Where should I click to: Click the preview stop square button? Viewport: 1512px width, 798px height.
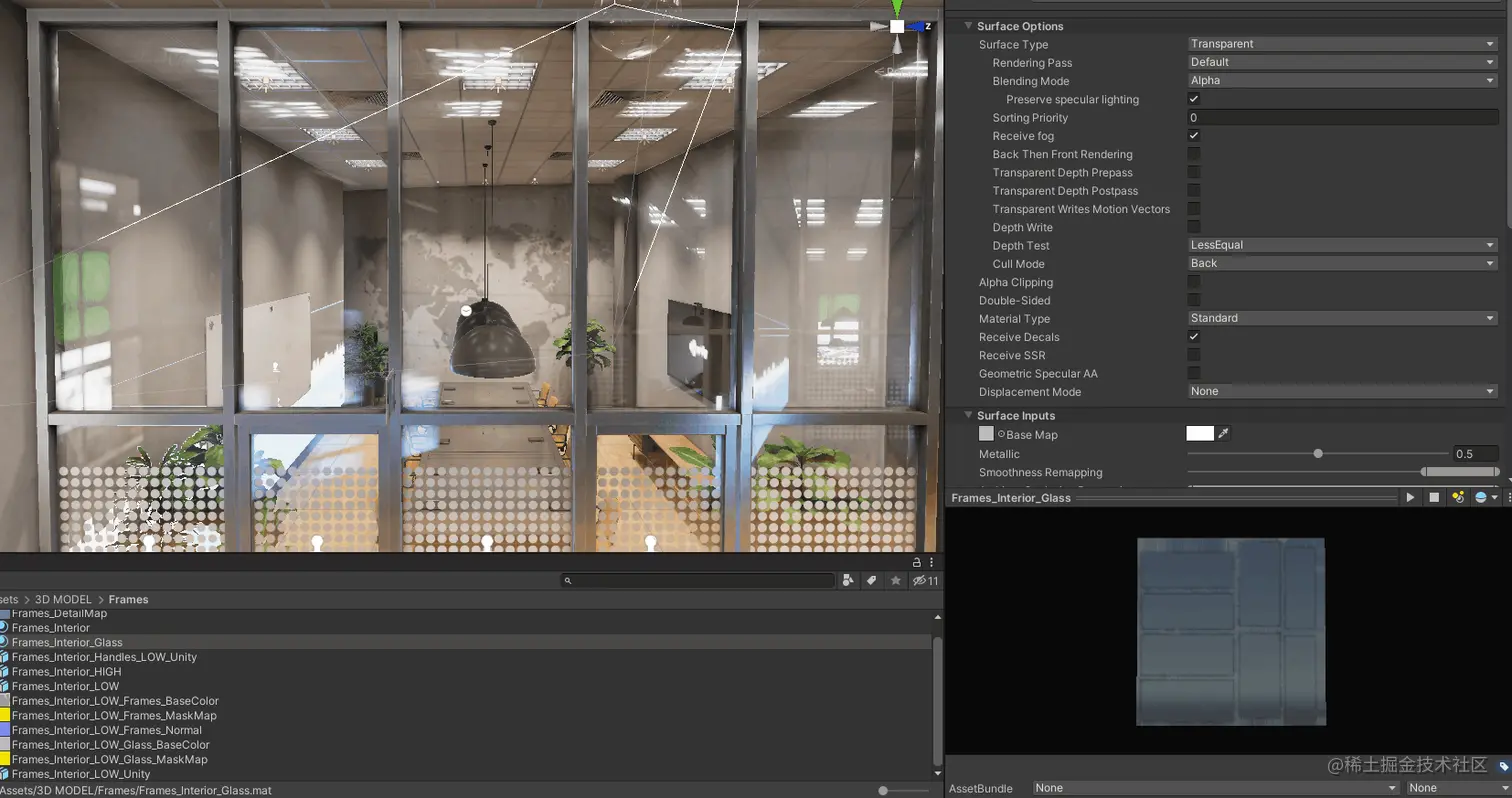[x=1434, y=497]
